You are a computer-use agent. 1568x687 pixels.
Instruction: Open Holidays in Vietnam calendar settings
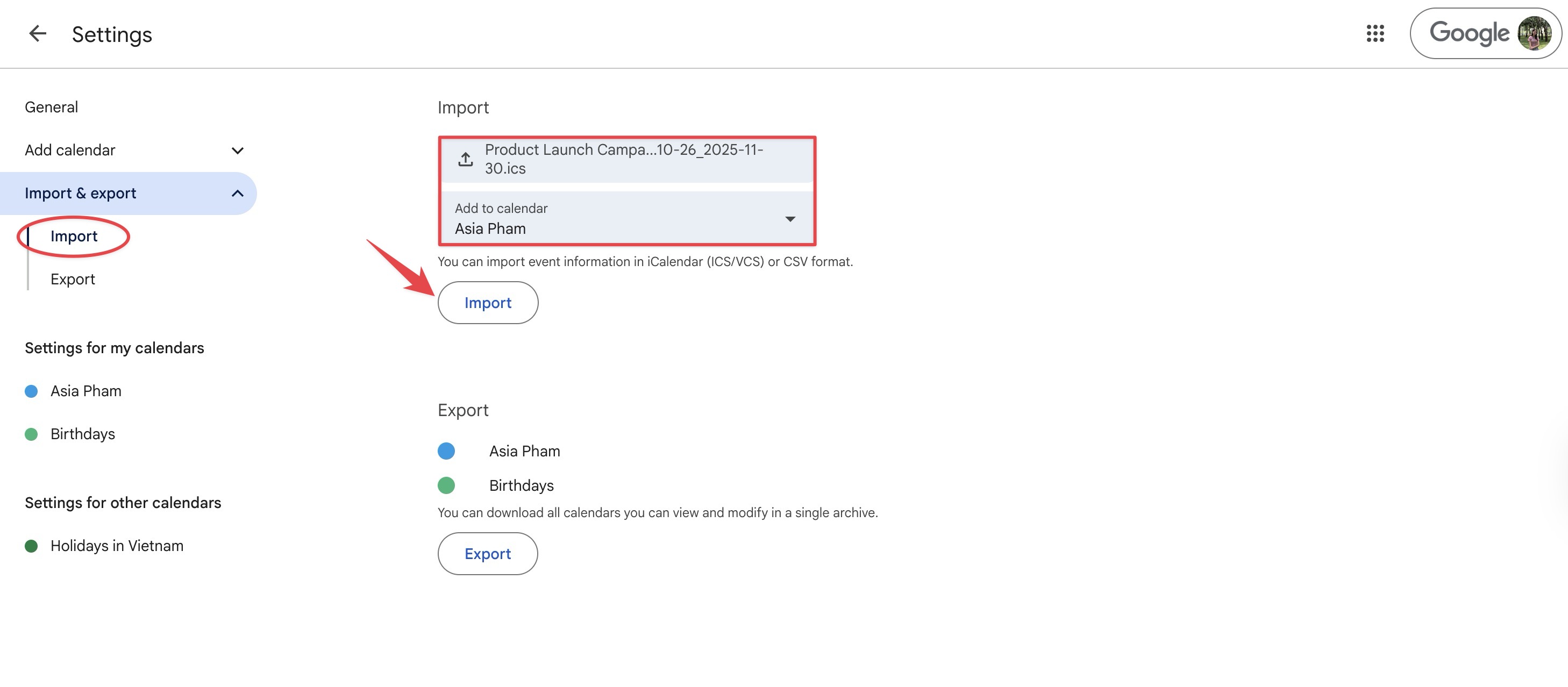(x=117, y=546)
